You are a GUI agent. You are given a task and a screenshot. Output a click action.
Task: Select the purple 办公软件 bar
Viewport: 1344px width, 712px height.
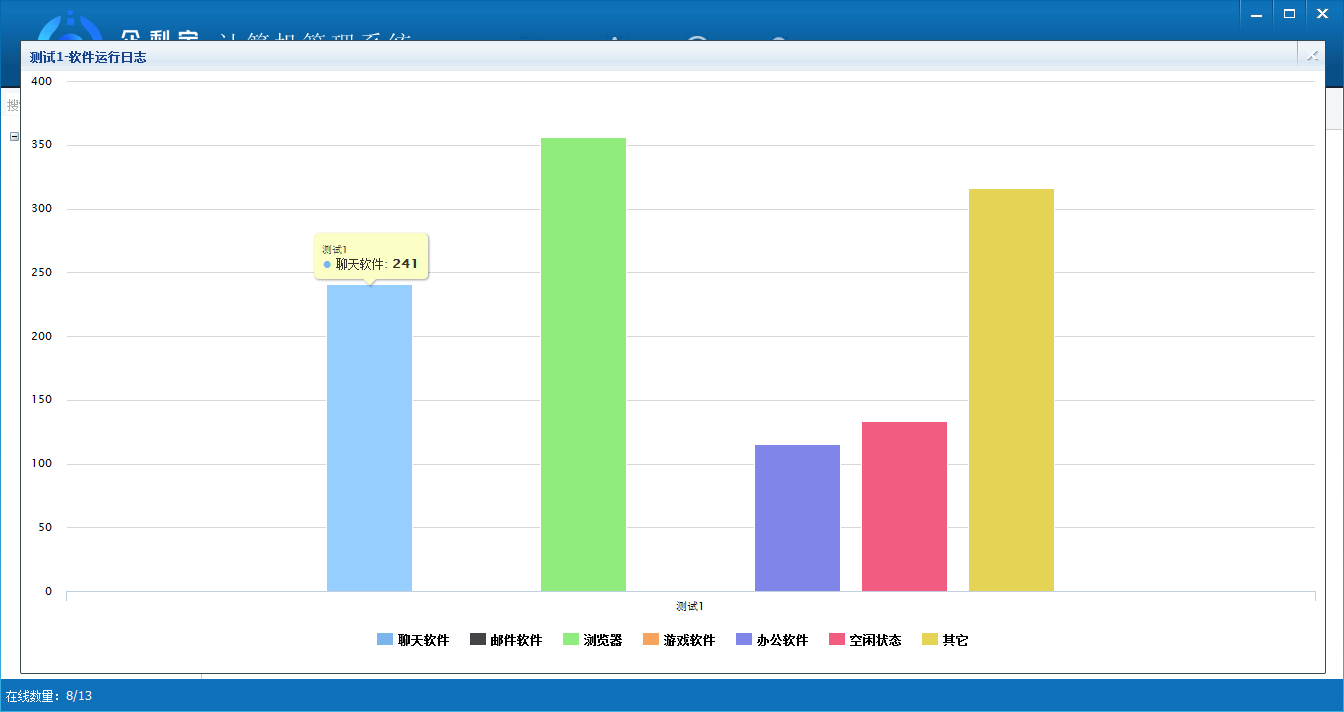[x=797, y=518]
